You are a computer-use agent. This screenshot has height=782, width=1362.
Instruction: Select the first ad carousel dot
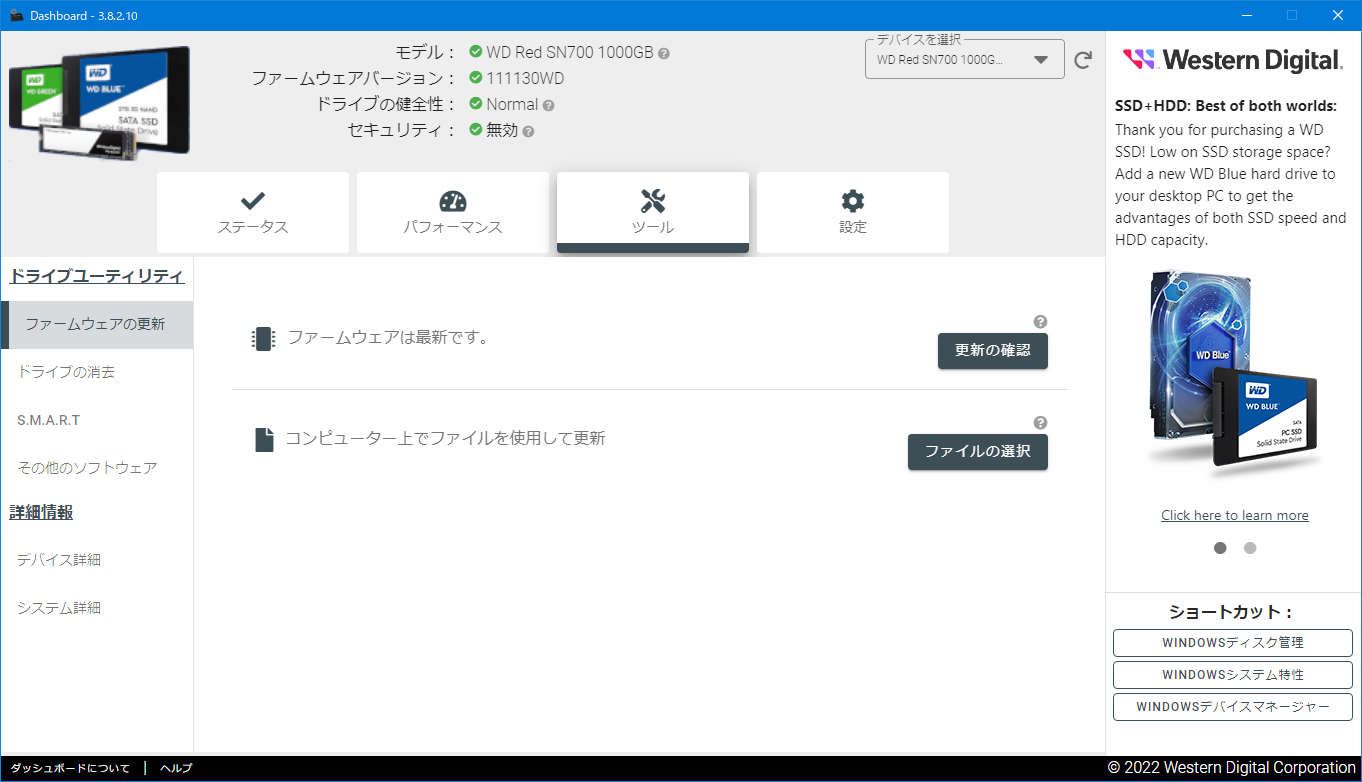tap(1220, 548)
